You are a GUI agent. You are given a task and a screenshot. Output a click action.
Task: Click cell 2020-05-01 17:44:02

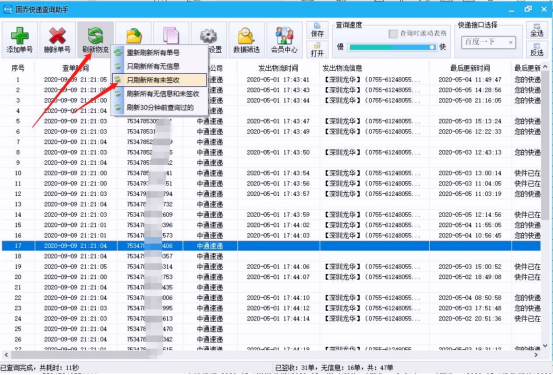pyautogui.click(x=279, y=225)
